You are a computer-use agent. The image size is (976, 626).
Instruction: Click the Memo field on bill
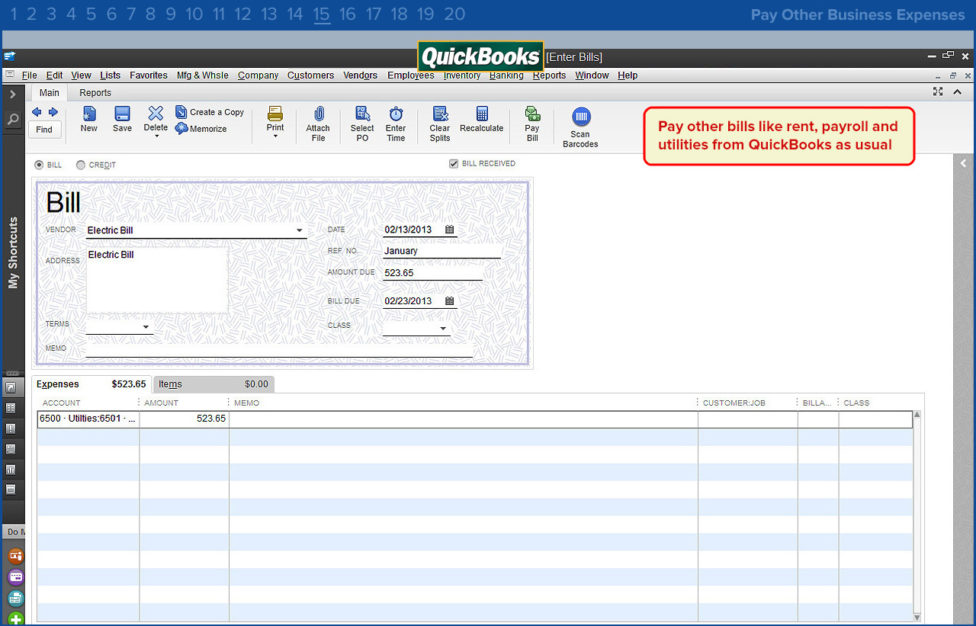coord(279,350)
